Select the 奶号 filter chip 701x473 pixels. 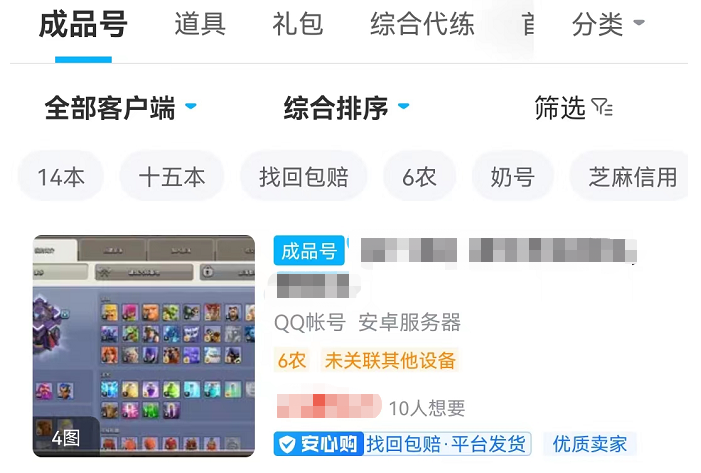pos(513,177)
